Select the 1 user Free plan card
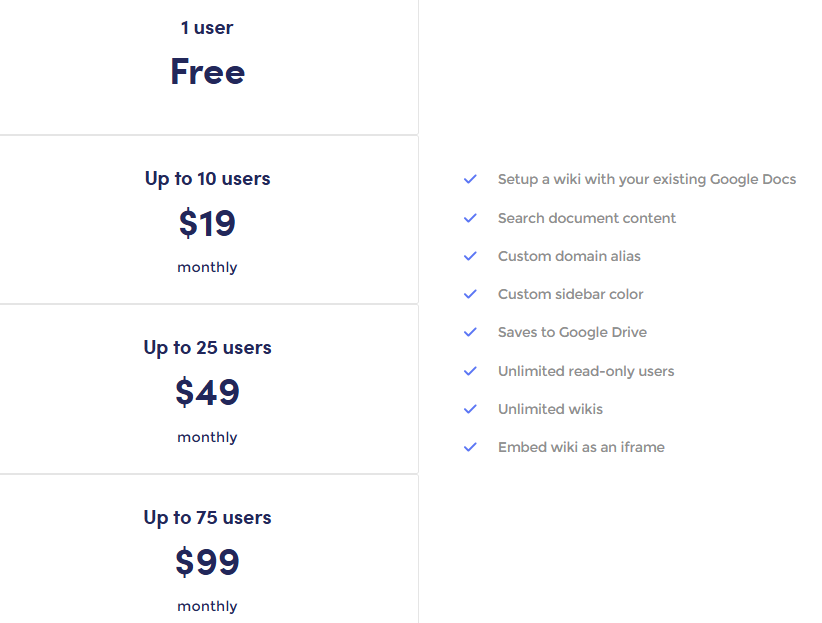The width and height of the screenshot is (822, 623). click(x=209, y=67)
